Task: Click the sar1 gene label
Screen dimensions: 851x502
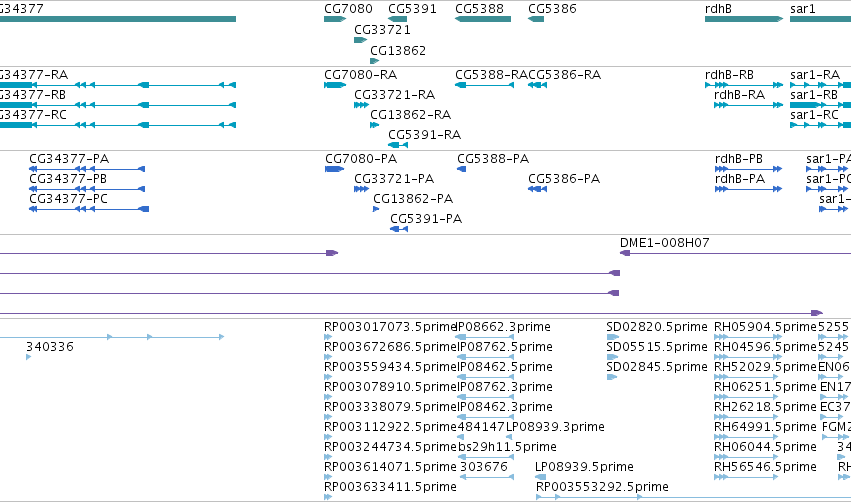Action: click(803, 9)
